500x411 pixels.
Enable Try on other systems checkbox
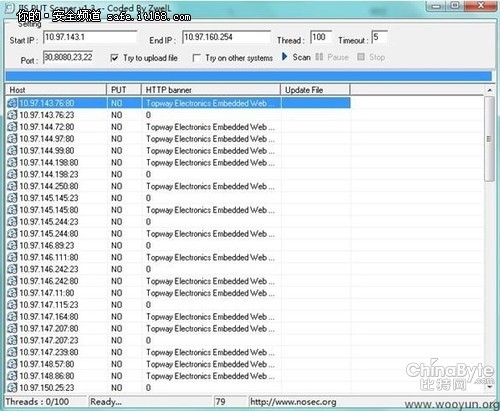coord(196,58)
